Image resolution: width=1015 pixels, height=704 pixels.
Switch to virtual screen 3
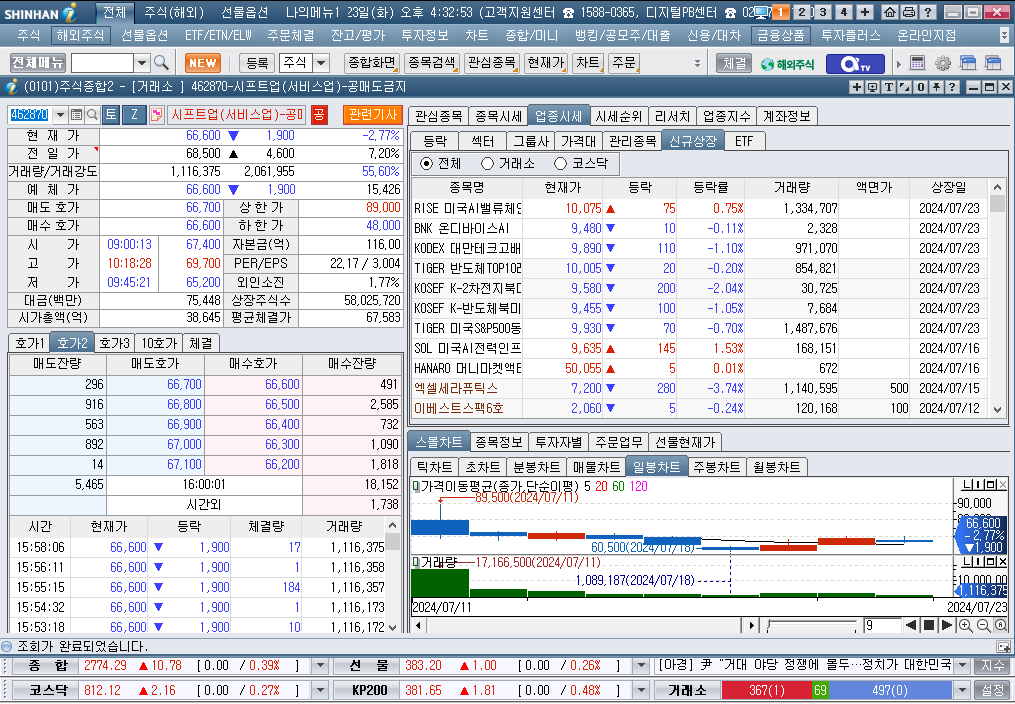(x=823, y=12)
